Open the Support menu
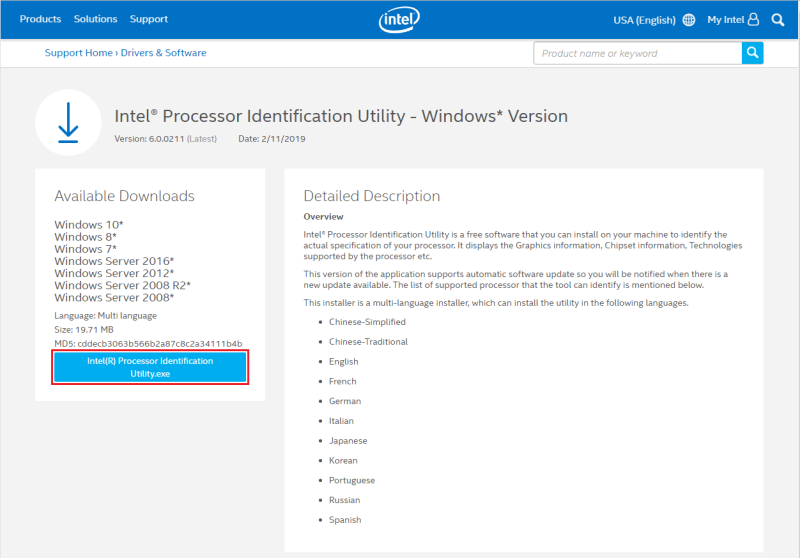The image size is (800, 558). [148, 19]
